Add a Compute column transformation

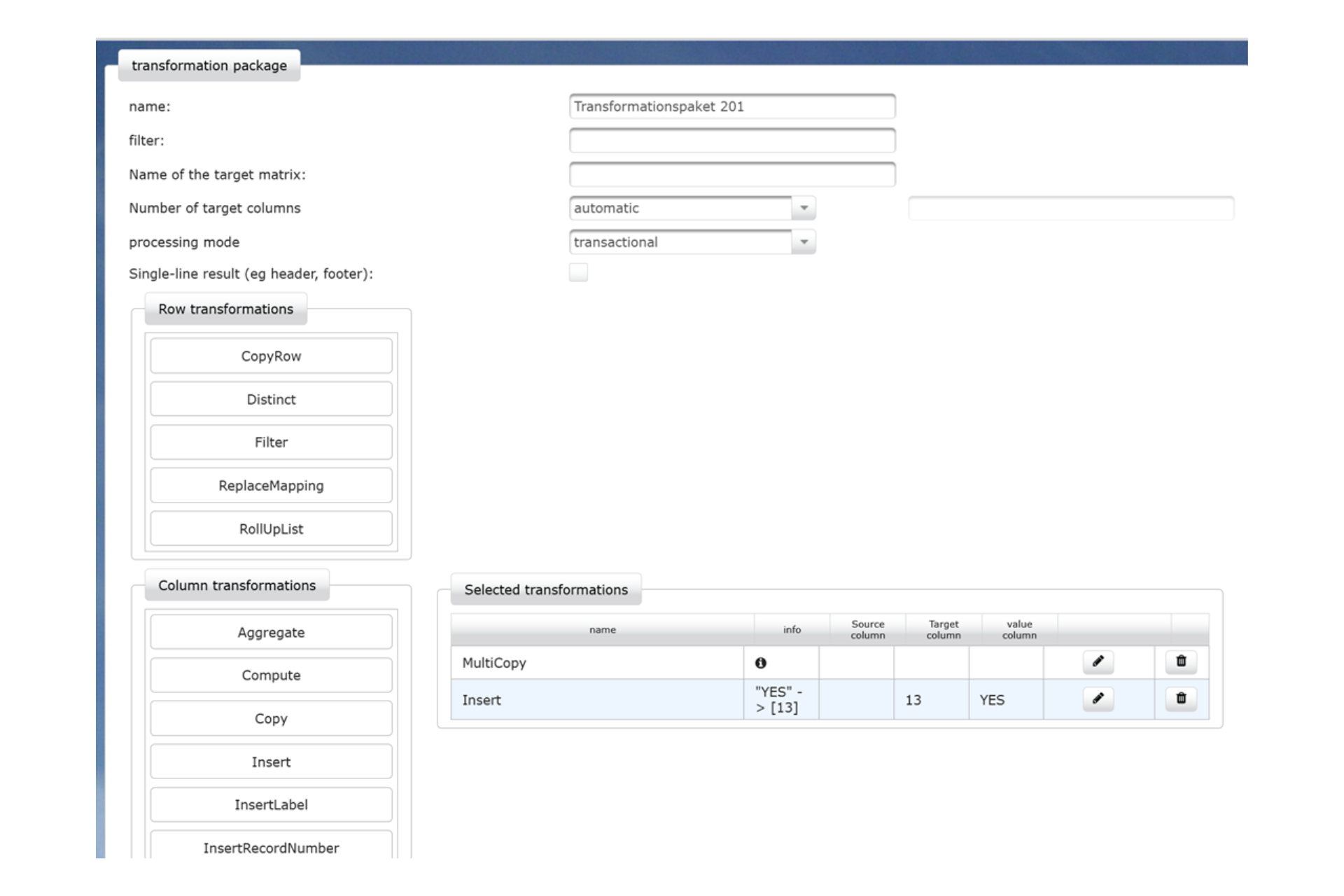tap(271, 675)
